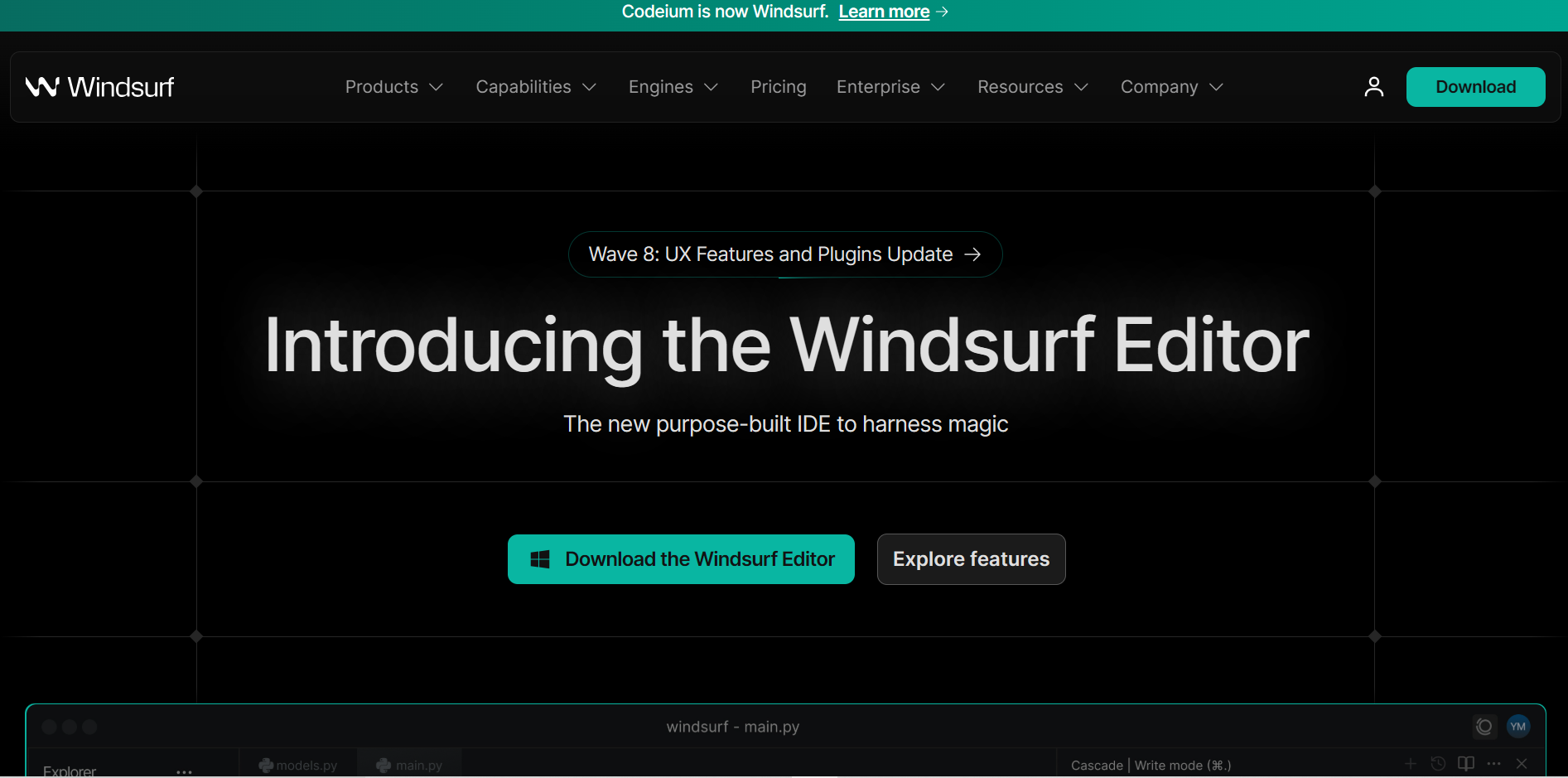Click the arrow in the Wave 8 pill
The height and width of the screenshot is (778, 1568).
click(972, 254)
